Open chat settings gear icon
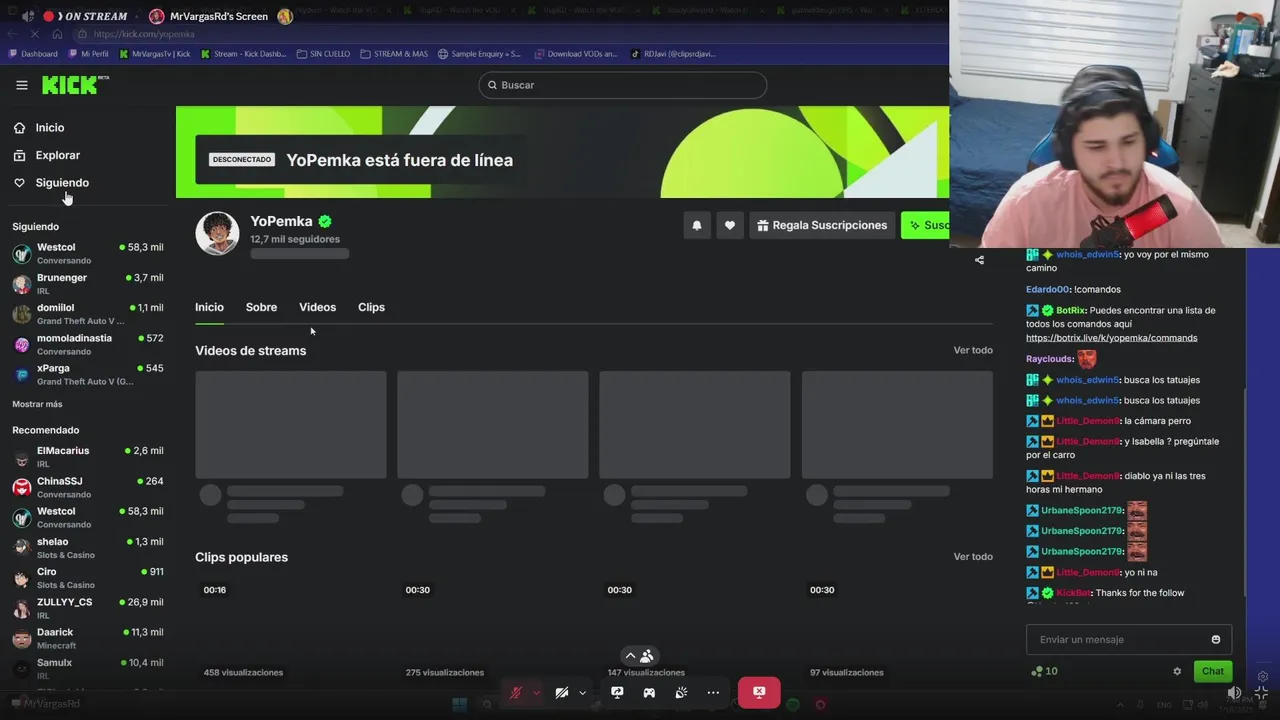Screen dimensions: 1280x720 pos(1177,672)
